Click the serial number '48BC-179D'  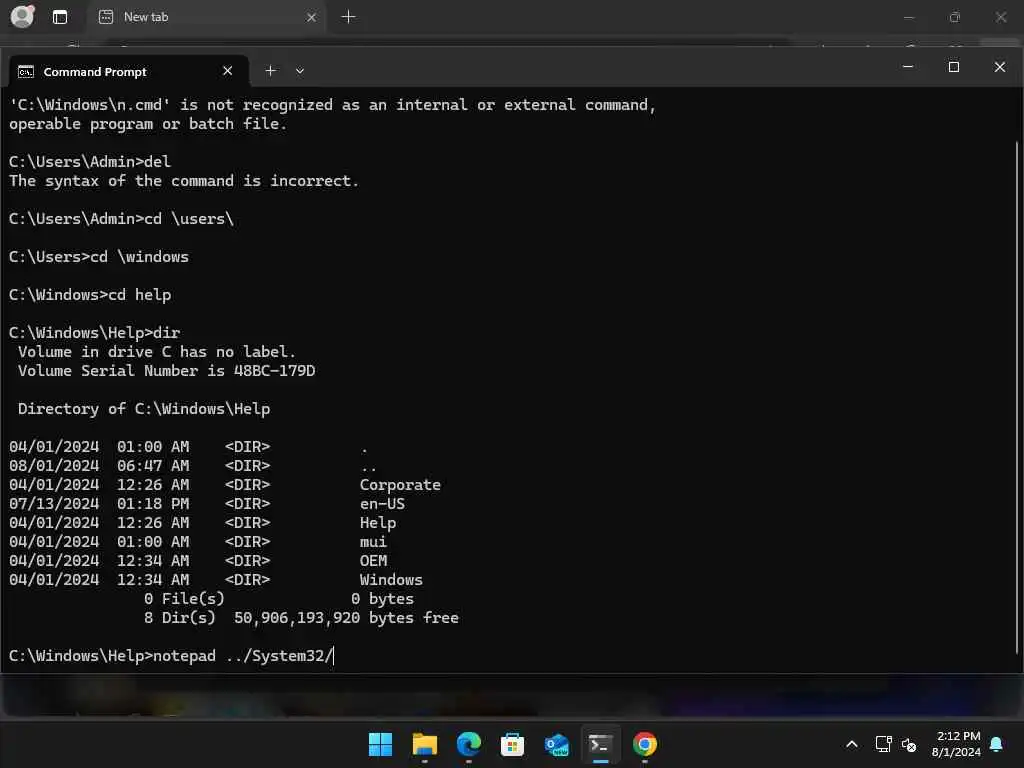click(x=274, y=370)
